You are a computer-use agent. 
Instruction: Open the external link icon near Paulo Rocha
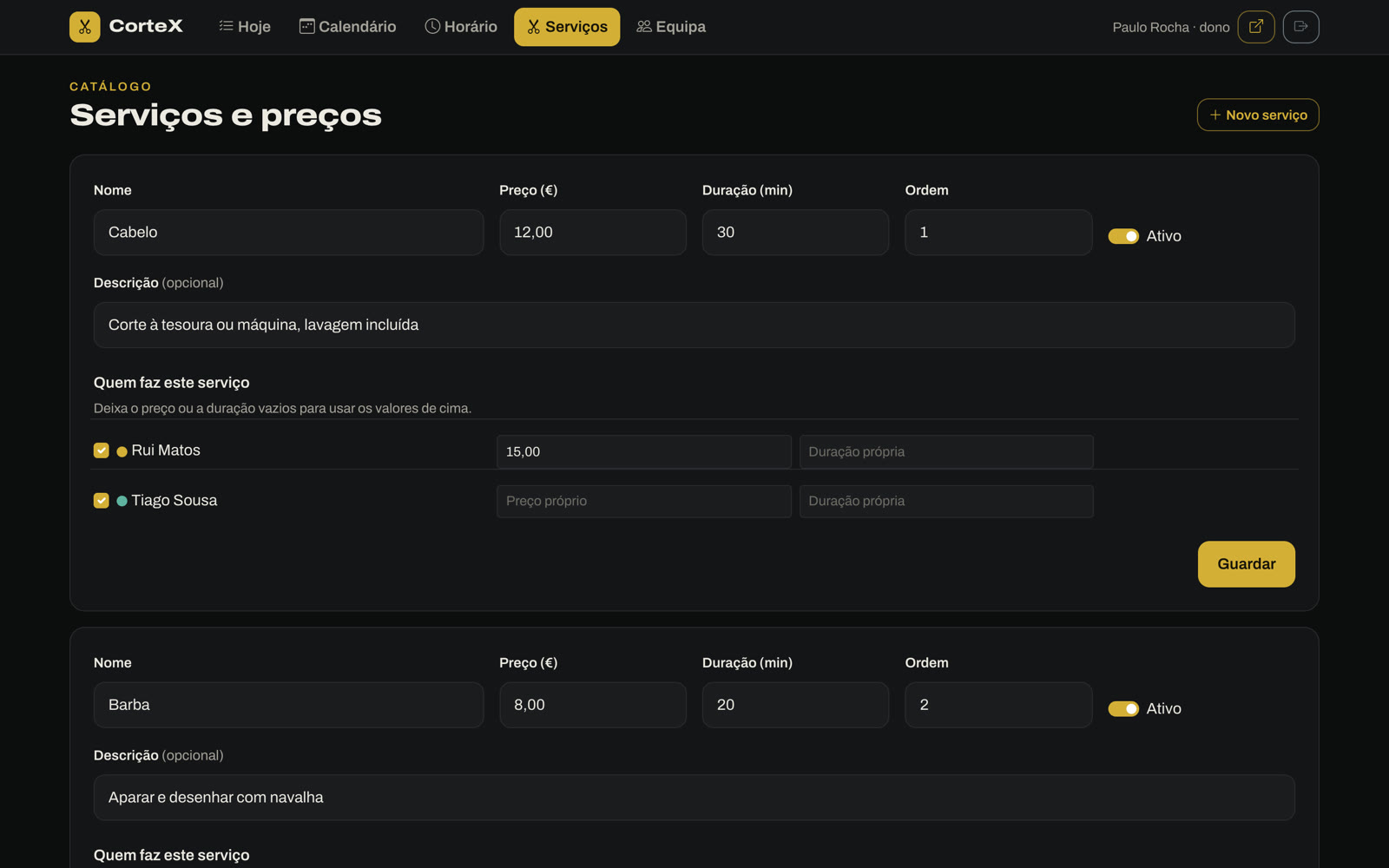pos(1255,27)
